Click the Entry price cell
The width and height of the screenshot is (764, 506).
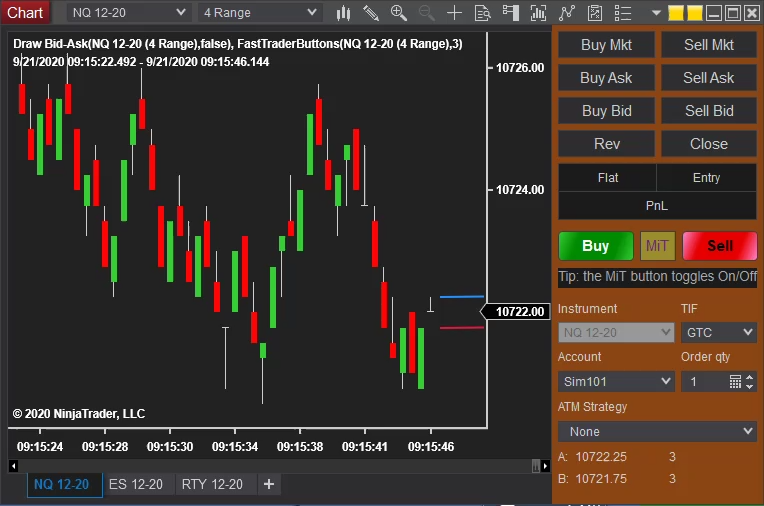pyautogui.click(x=707, y=178)
